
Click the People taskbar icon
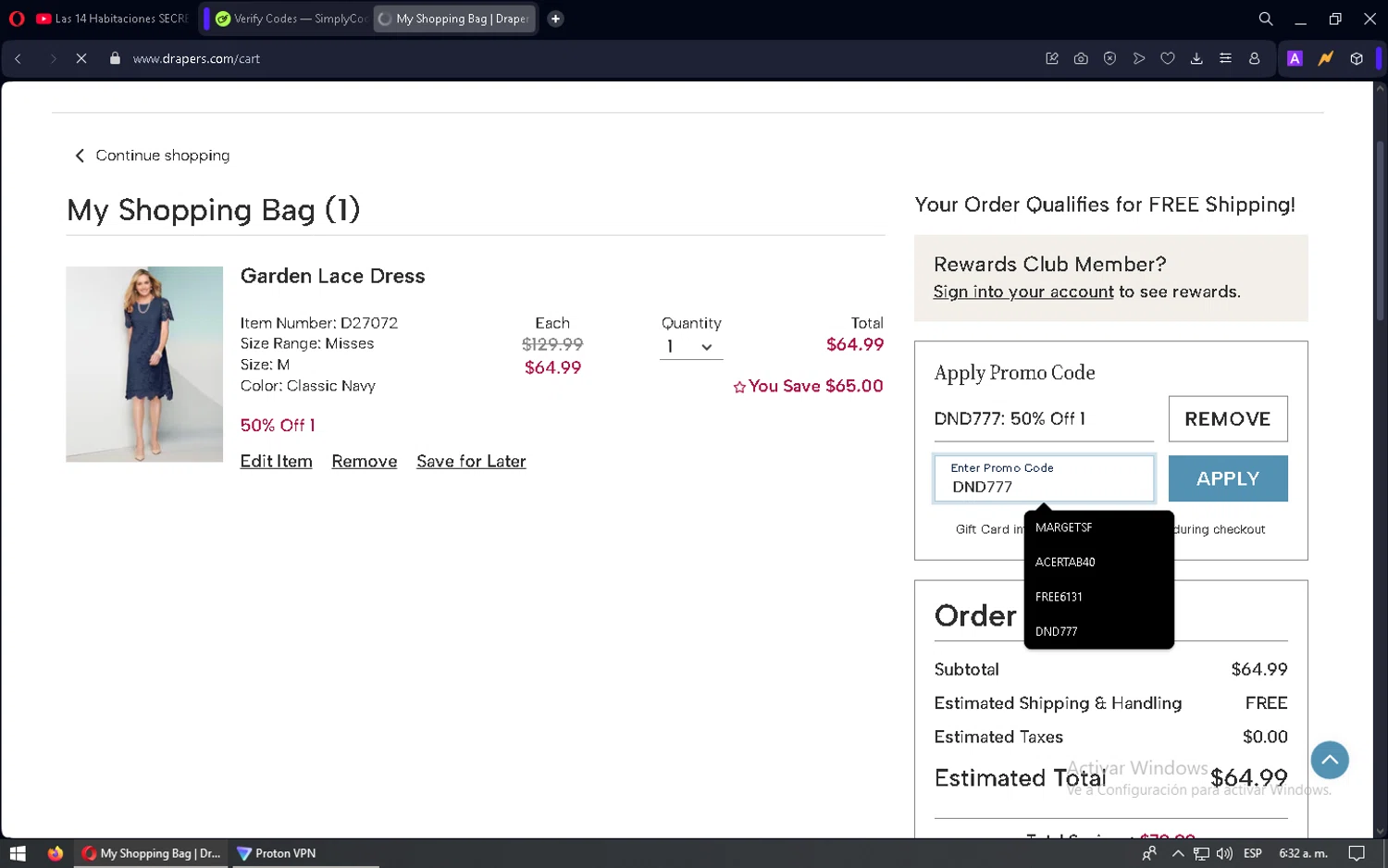point(1149,853)
